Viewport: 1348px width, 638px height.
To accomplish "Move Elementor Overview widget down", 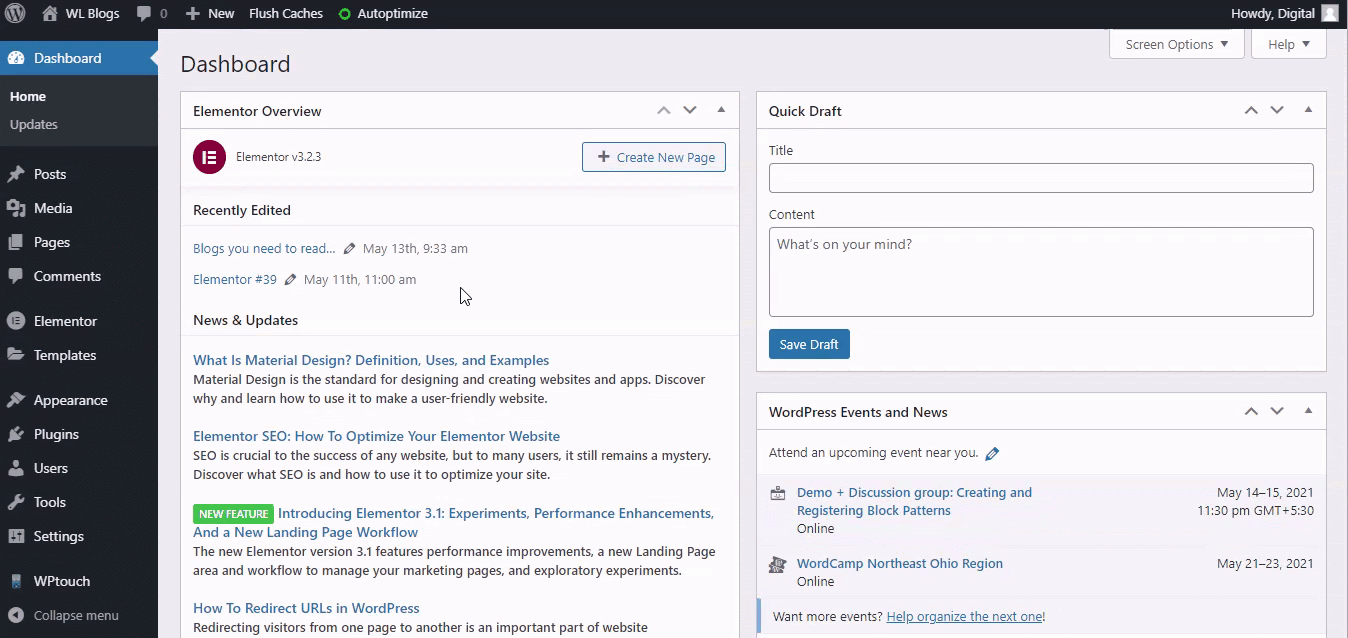I will pos(690,110).
